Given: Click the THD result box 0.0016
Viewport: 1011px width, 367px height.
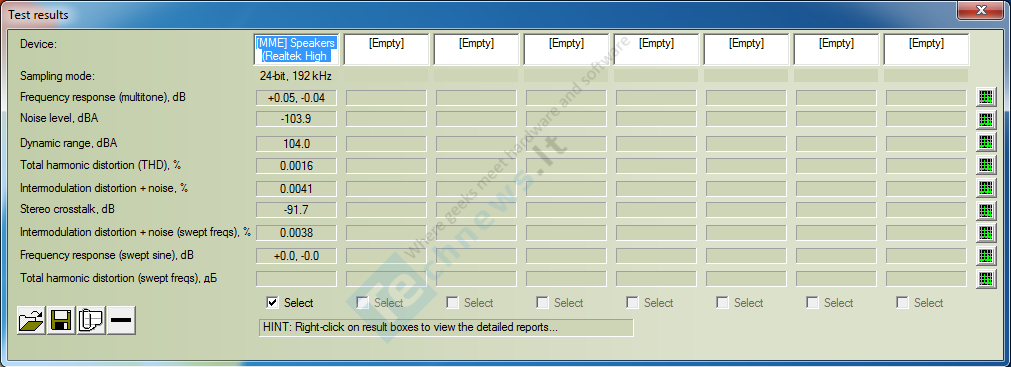Looking at the screenshot, I should click(297, 166).
